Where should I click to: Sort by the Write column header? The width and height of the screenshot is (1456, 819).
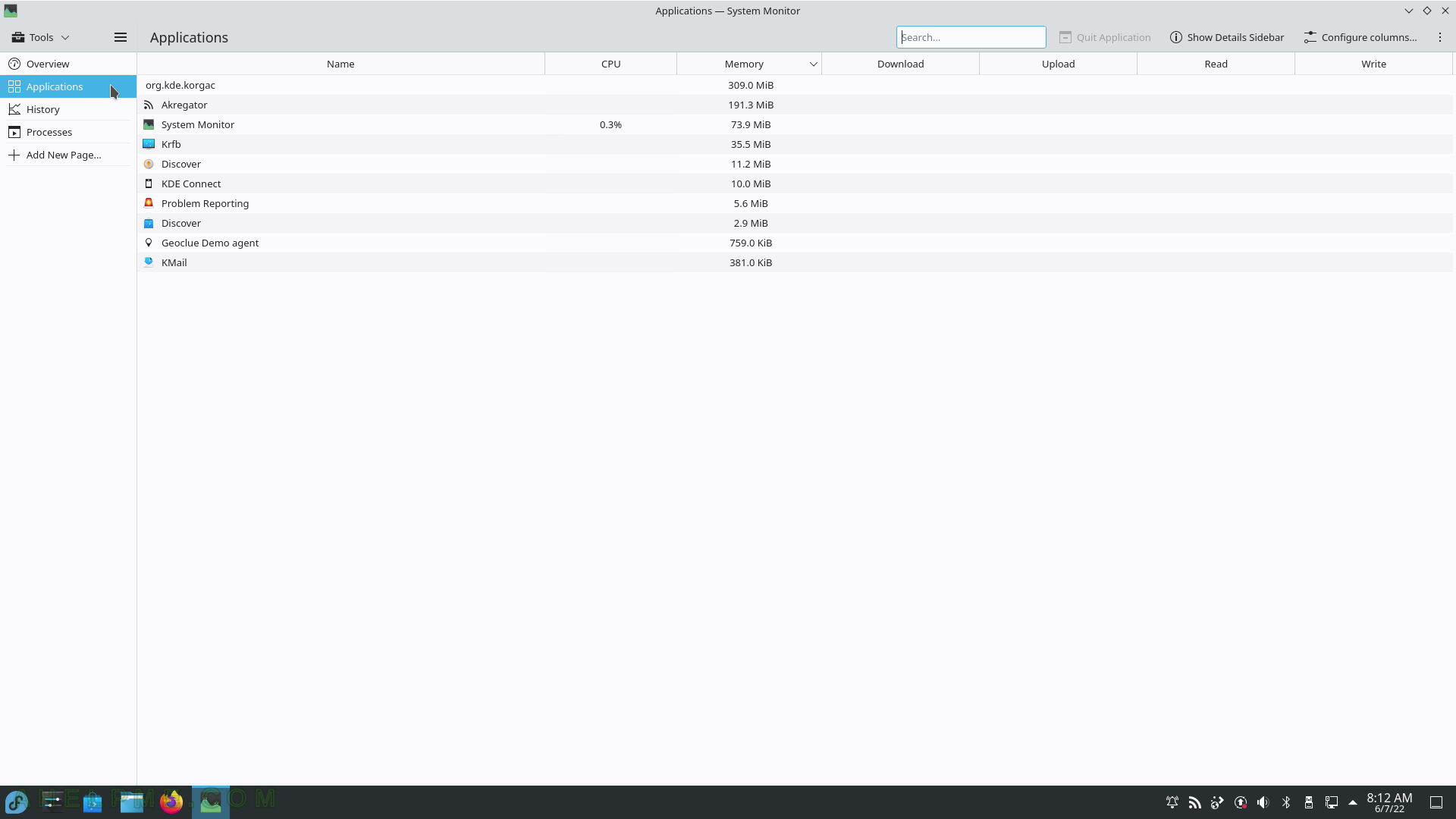[x=1373, y=64]
